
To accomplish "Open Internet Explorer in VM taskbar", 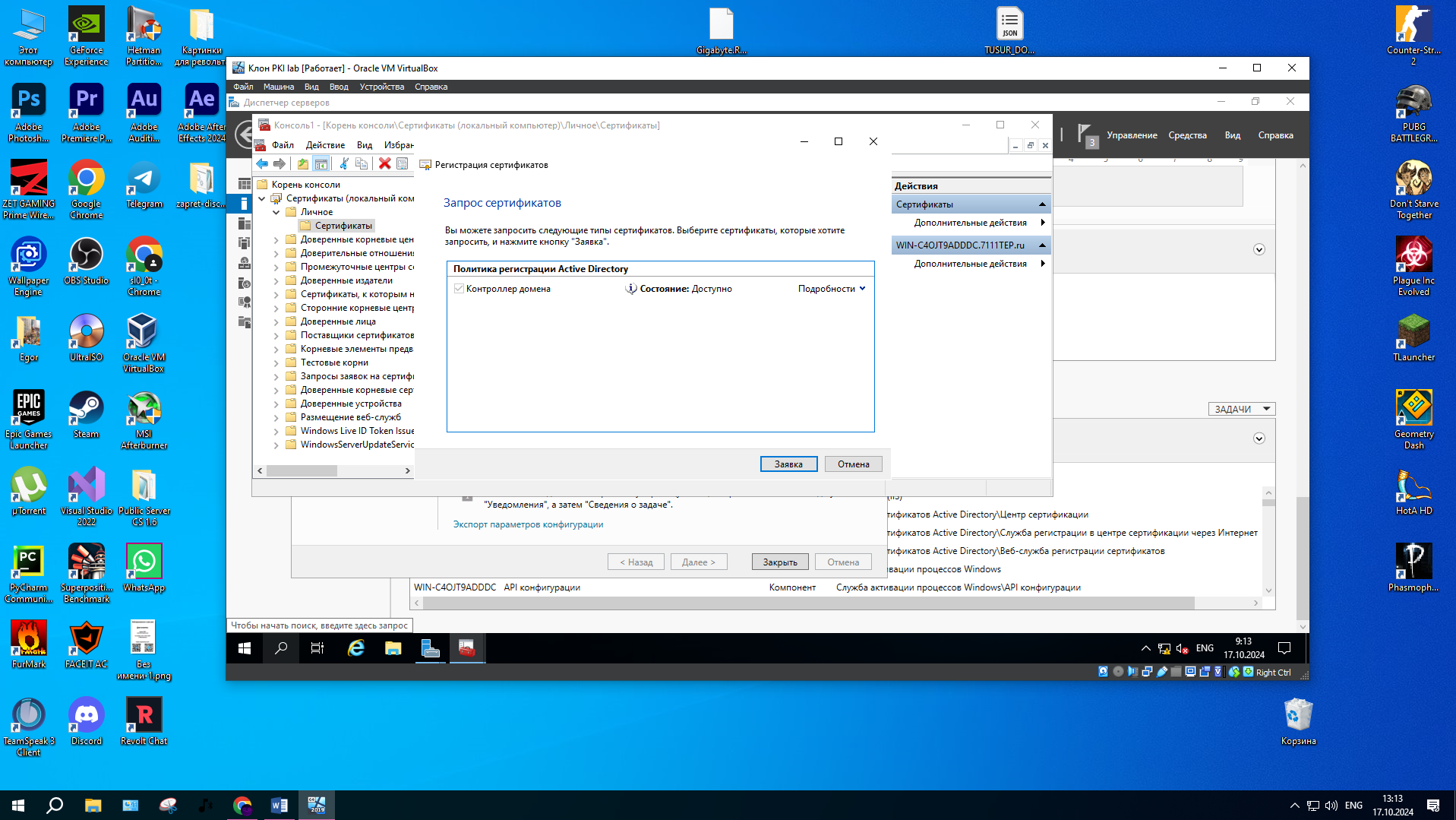I will [356, 648].
